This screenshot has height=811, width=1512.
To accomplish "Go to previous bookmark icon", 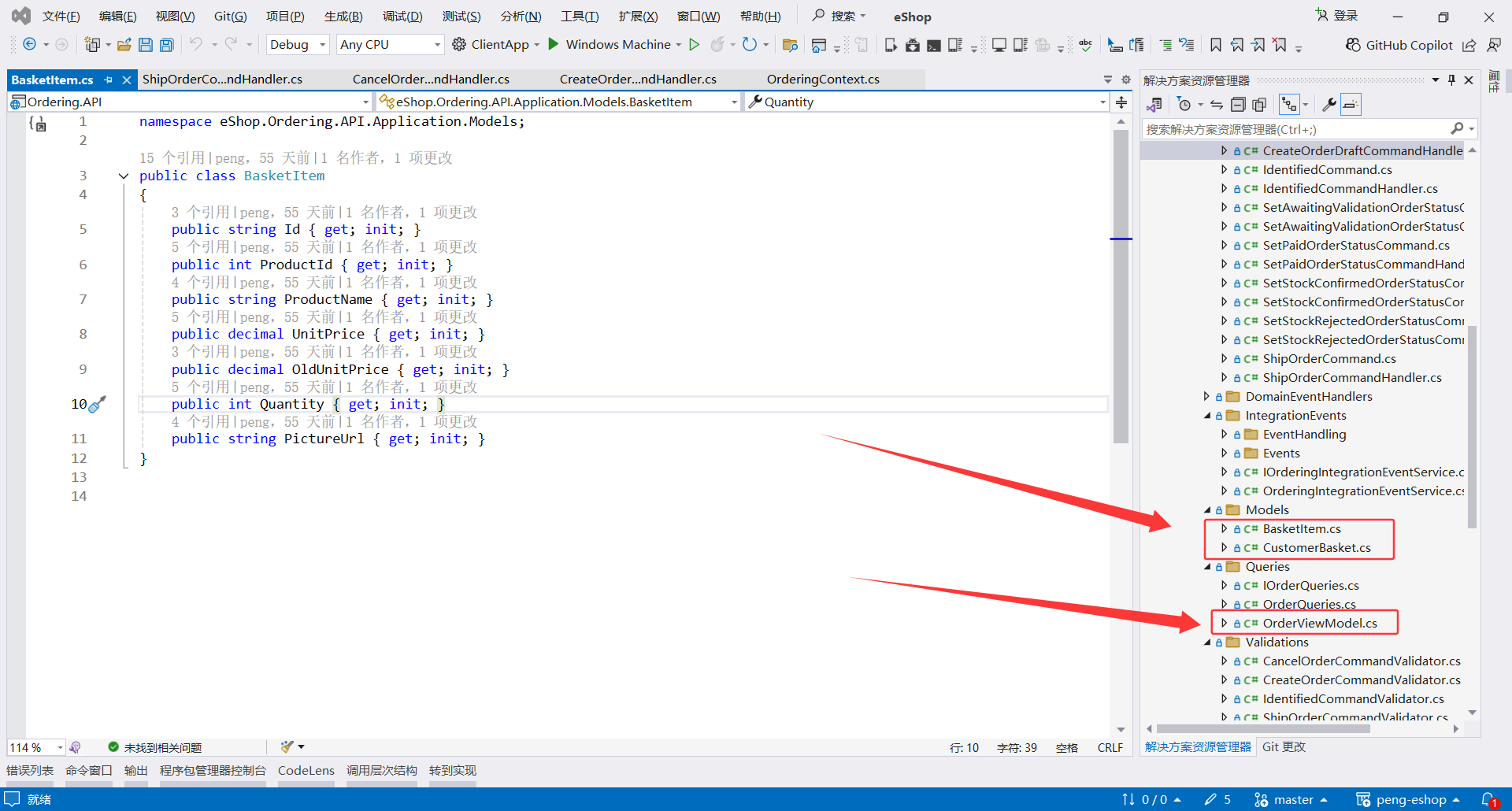I will [1237, 45].
